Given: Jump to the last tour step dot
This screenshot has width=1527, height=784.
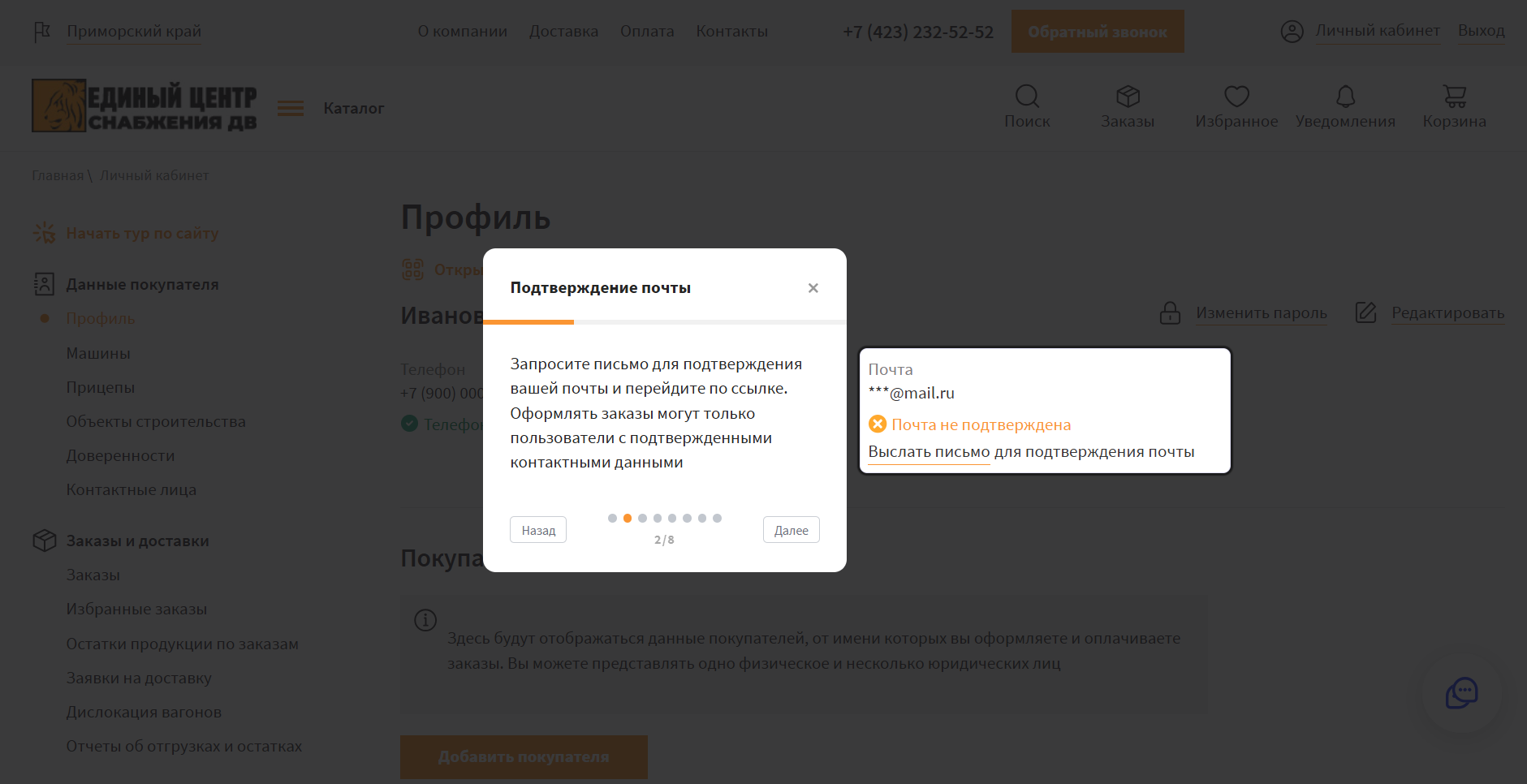Looking at the screenshot, I should click(717, 519).
